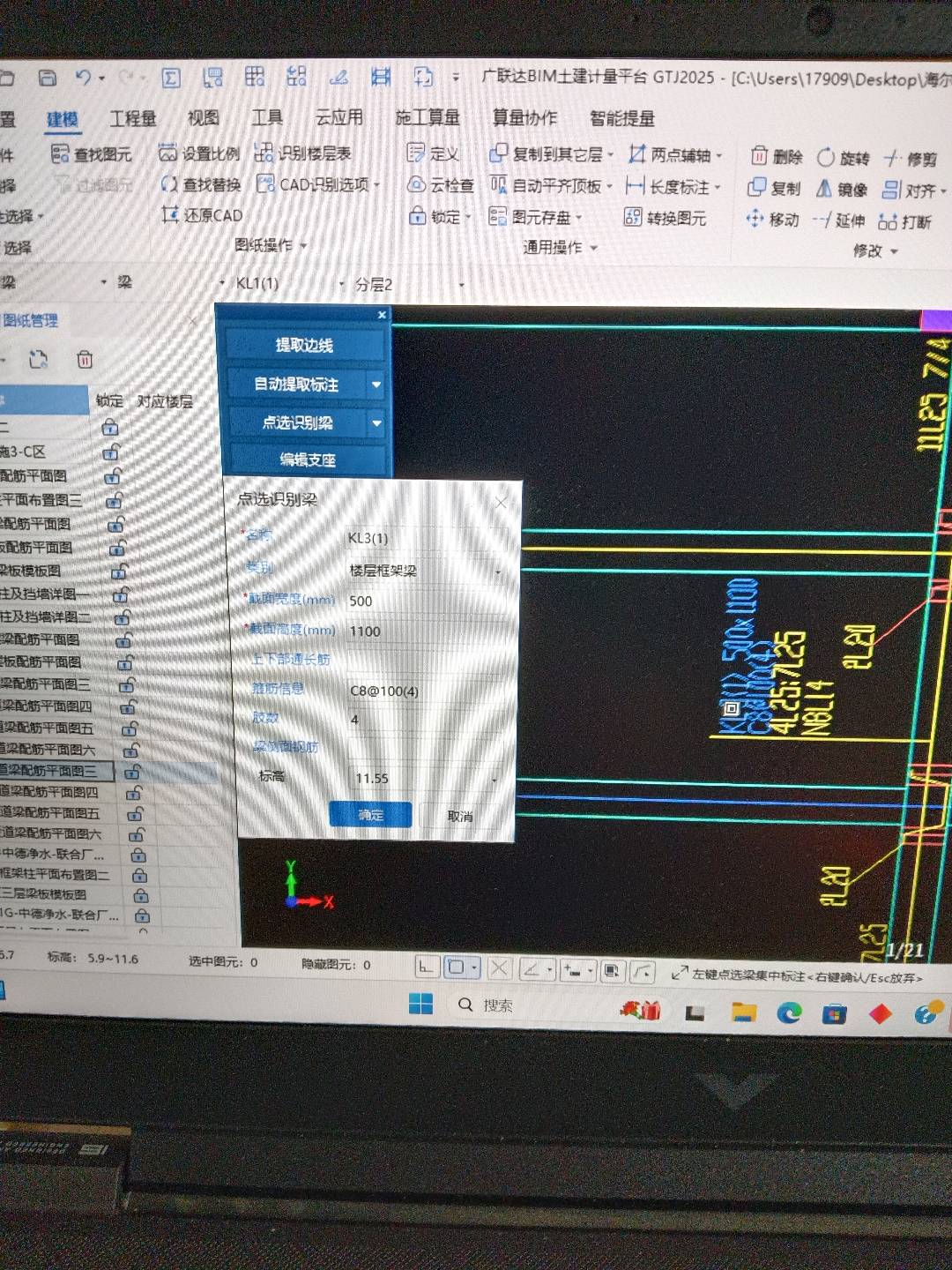
Task: Open the 标高 11.55 dropdown
Action: pos(495,780)
